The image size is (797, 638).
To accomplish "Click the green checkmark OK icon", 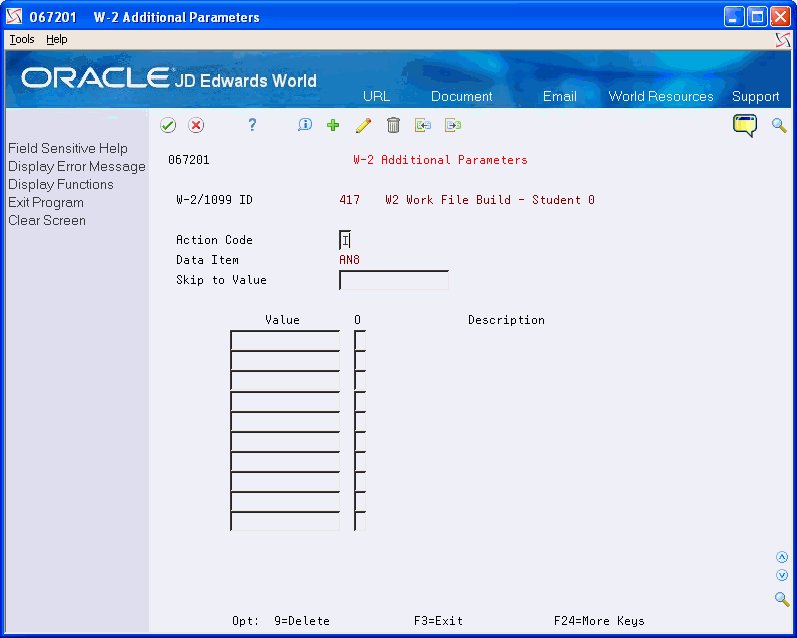I will click(x=168, y=125).
